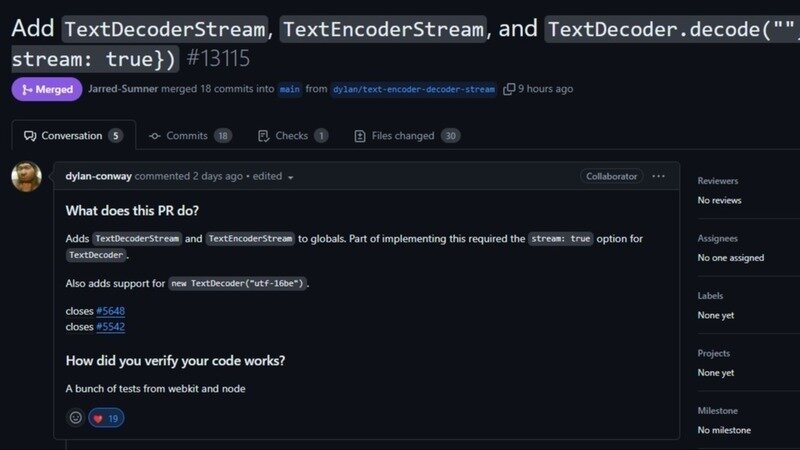Image resolution: width=800 pixels, height=450 pixels.
Task: Click the purple Merged status badge
Action: [x=46, y=89]
